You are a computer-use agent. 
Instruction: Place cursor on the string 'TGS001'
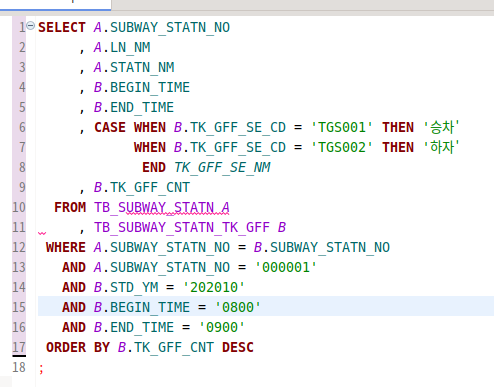click(x=342, y=127)
